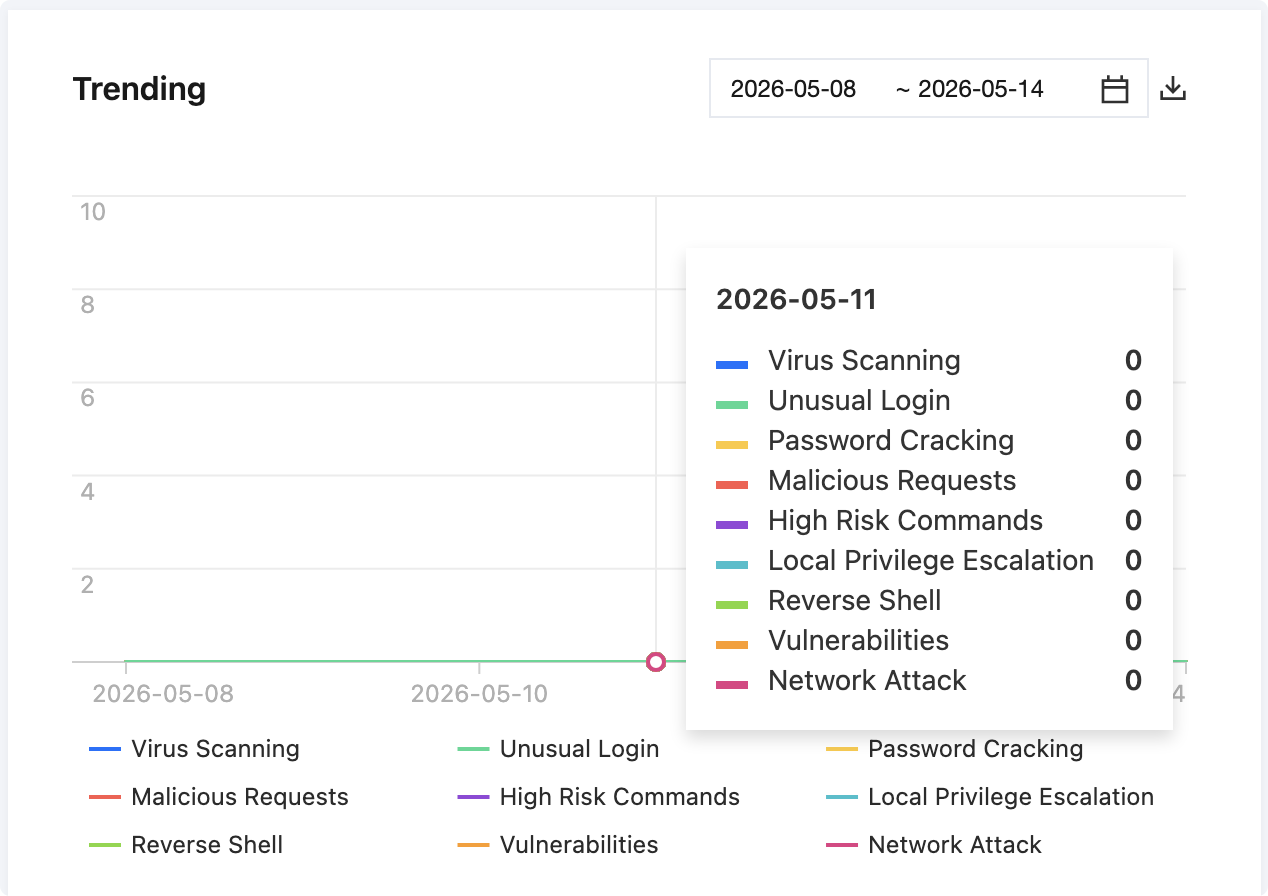Click the 2026-05-08 x-axis label
1268x896 pixels.
click(163, 693)
